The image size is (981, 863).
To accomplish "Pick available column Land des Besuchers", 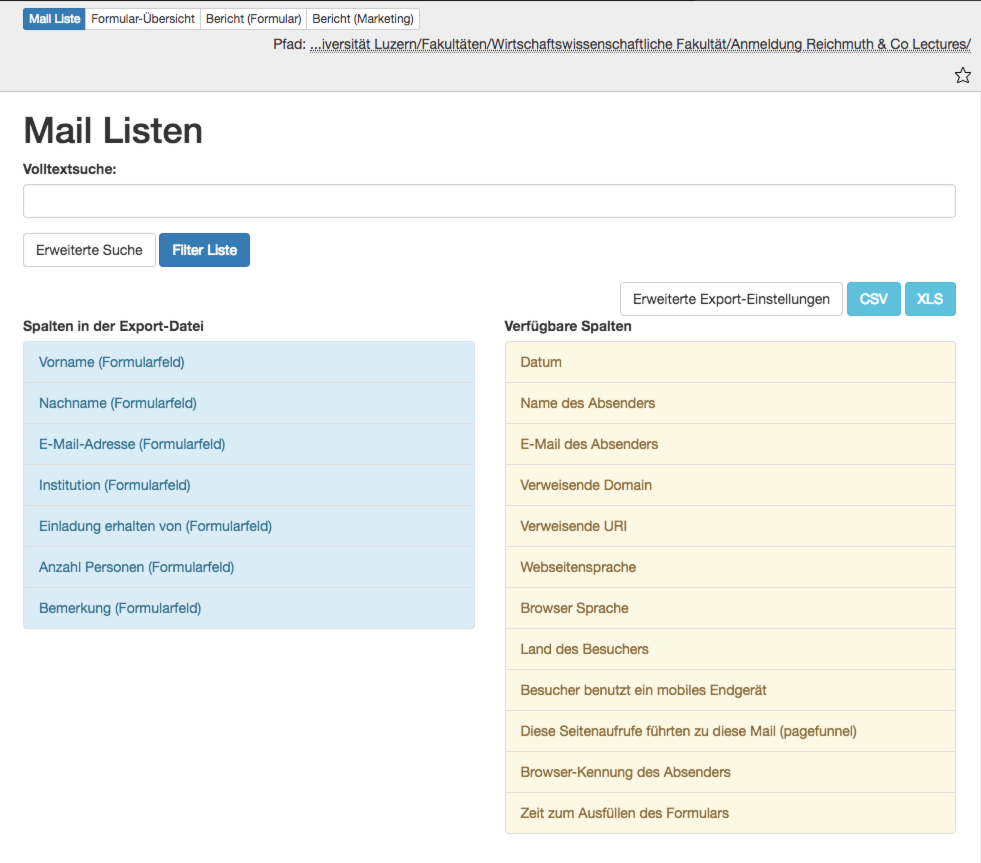I will (730, 649).
